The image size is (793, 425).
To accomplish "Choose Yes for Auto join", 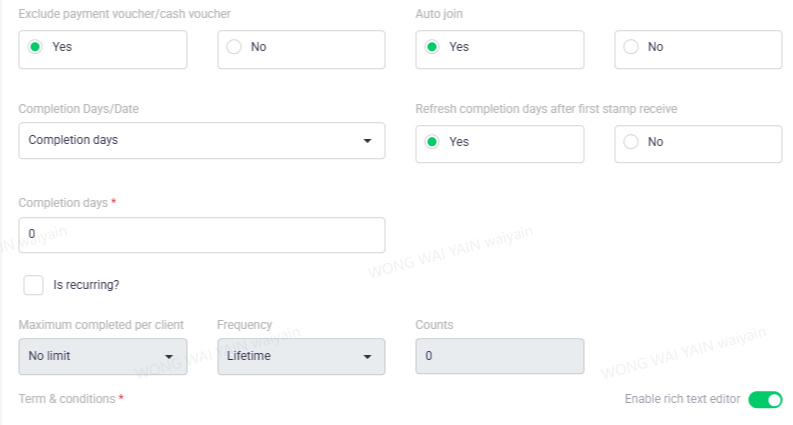I will click(433, 47).
